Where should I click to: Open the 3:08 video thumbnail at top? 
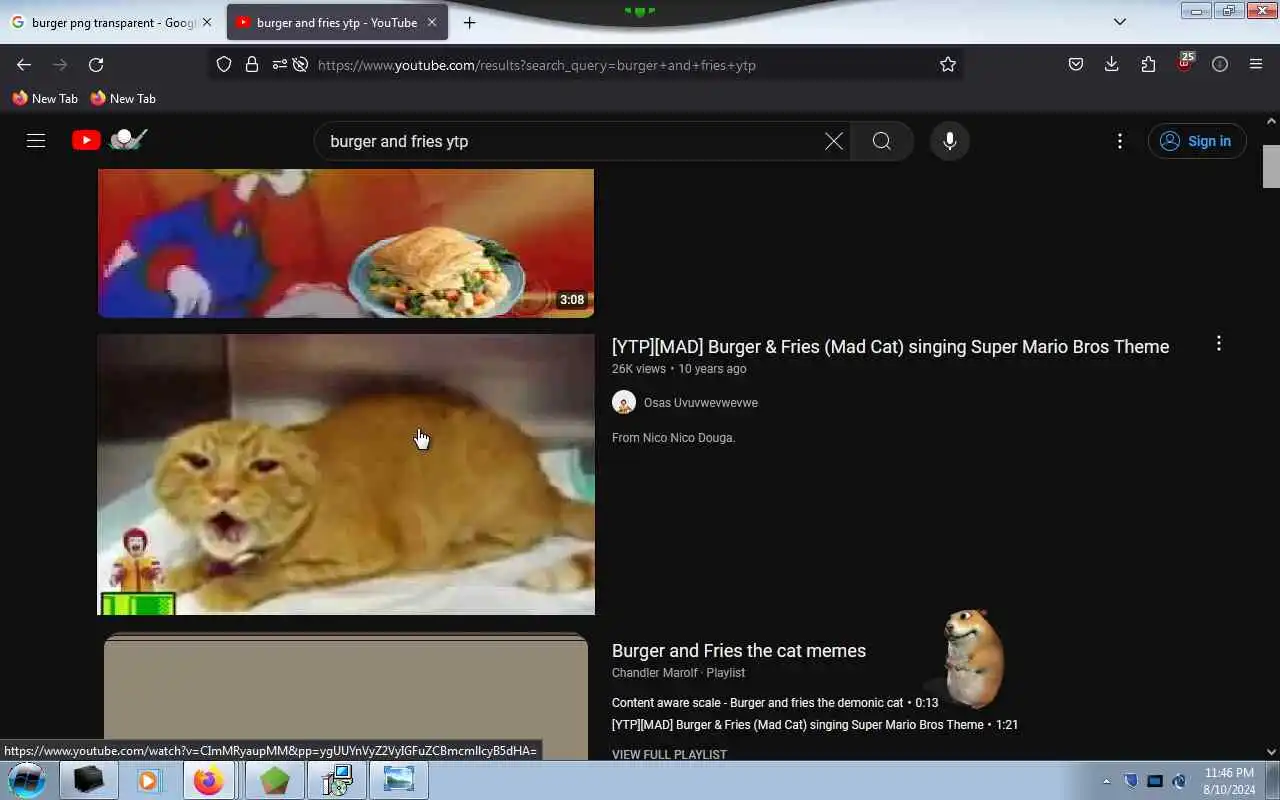click(346, 243)
